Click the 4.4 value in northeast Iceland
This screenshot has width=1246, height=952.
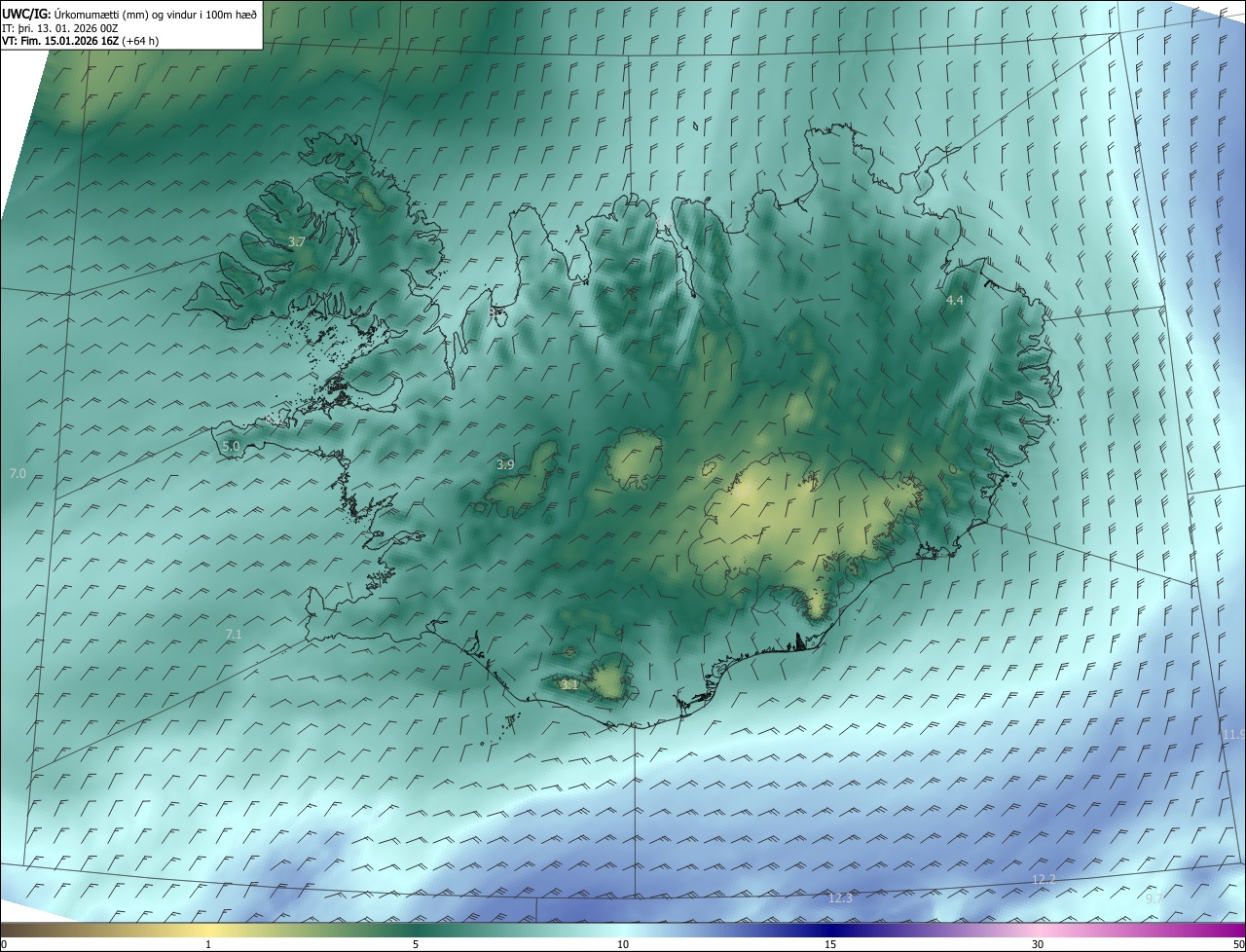coord(955,301)
